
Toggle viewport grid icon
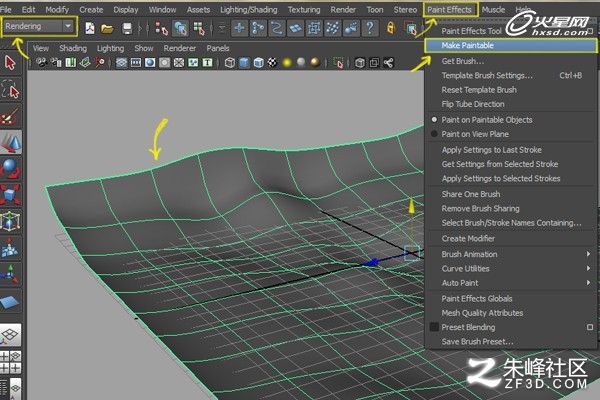(x=121, y=62)
